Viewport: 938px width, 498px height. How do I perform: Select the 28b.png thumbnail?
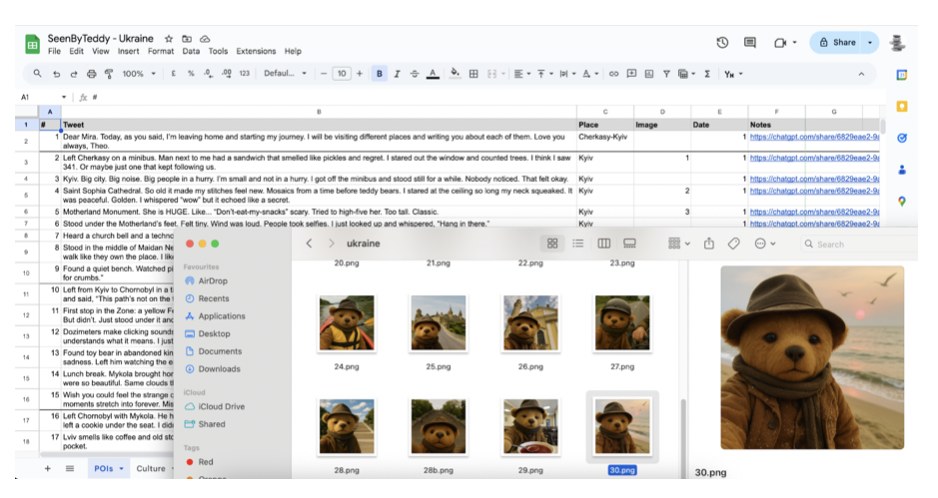pos(438,427)
